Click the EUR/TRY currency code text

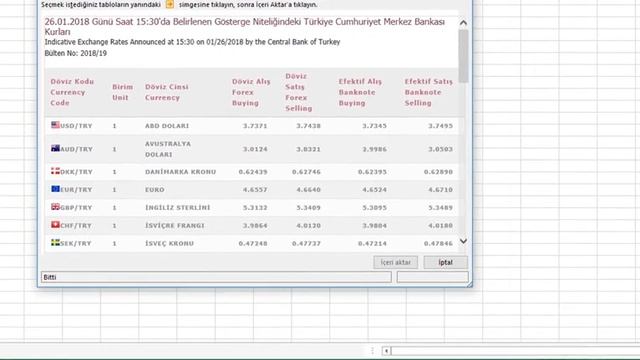76,190
